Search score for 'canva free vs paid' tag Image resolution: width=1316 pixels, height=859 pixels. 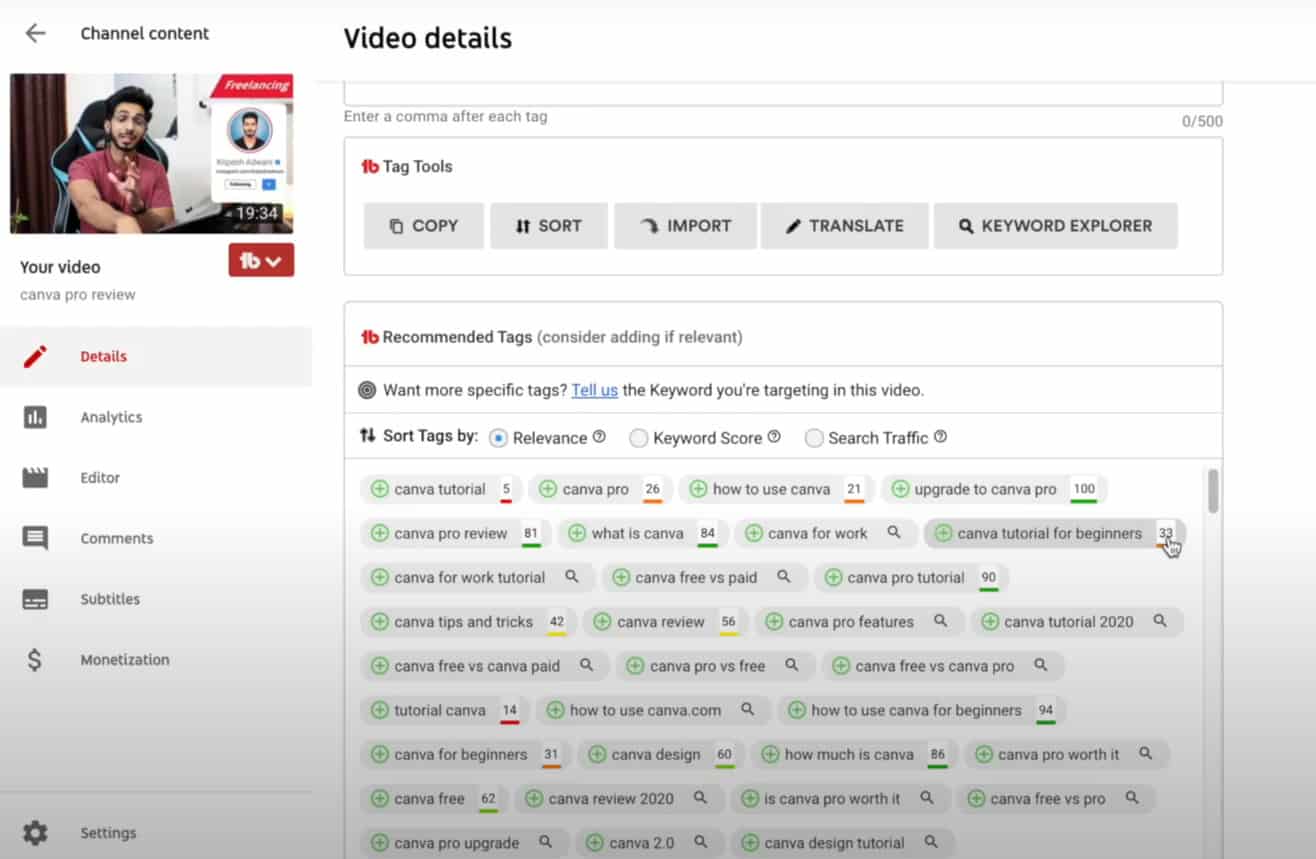(x=784, y=577)
